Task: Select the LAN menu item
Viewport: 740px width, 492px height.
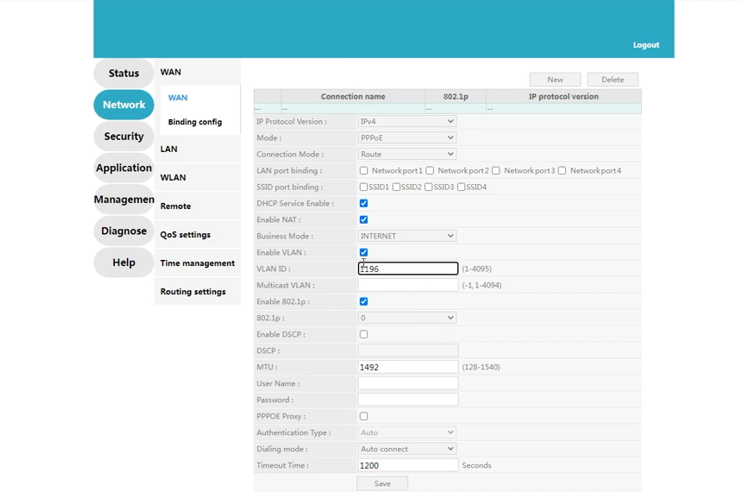Action: (169, 149)
